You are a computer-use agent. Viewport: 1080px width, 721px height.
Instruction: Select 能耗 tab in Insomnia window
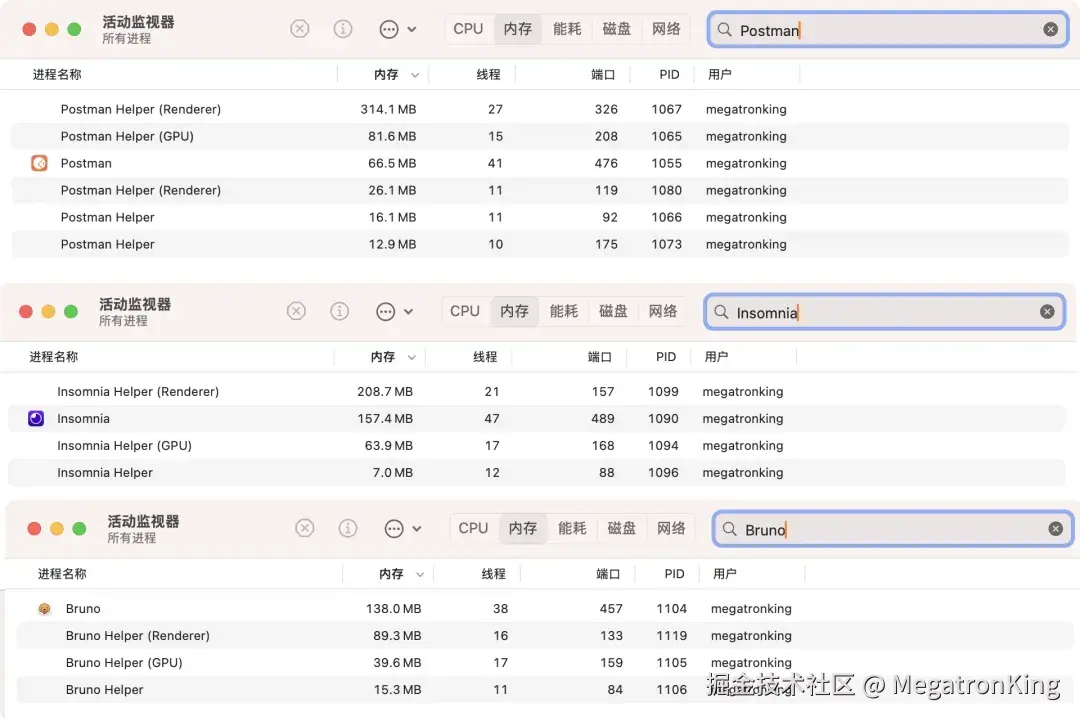[x=563, y=311]
